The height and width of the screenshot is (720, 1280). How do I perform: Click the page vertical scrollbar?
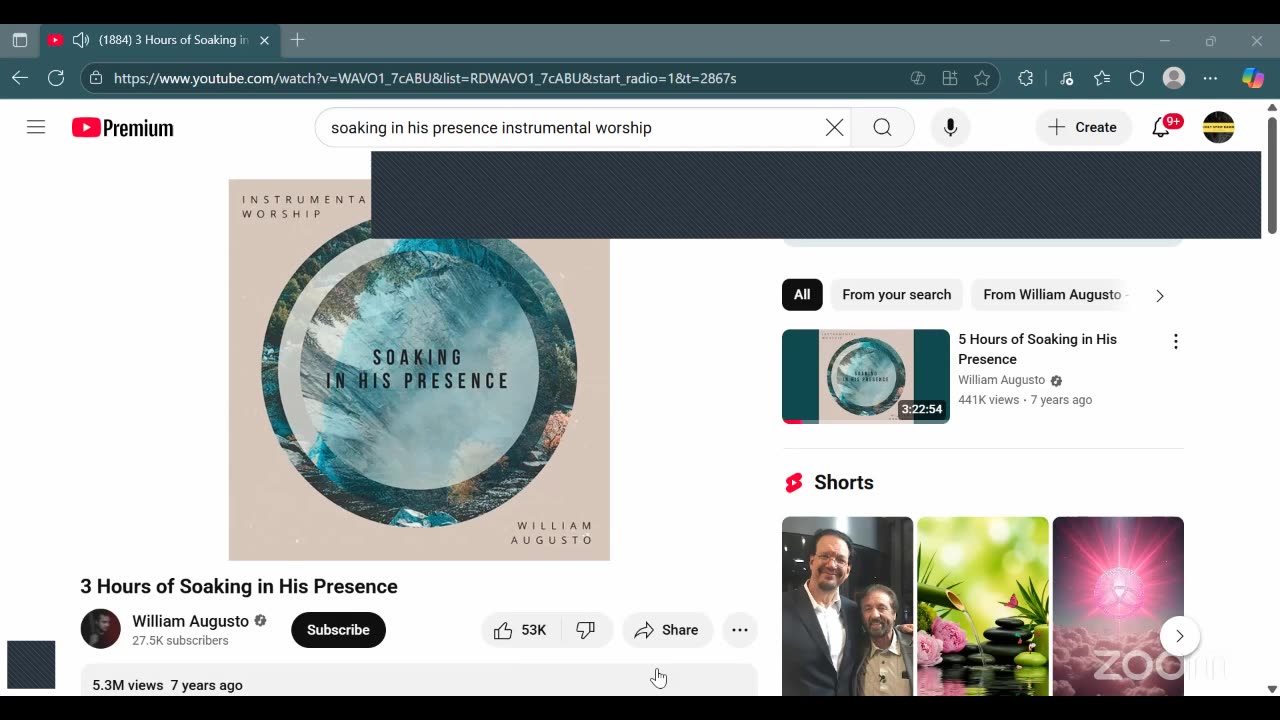tap(1272, 177)
